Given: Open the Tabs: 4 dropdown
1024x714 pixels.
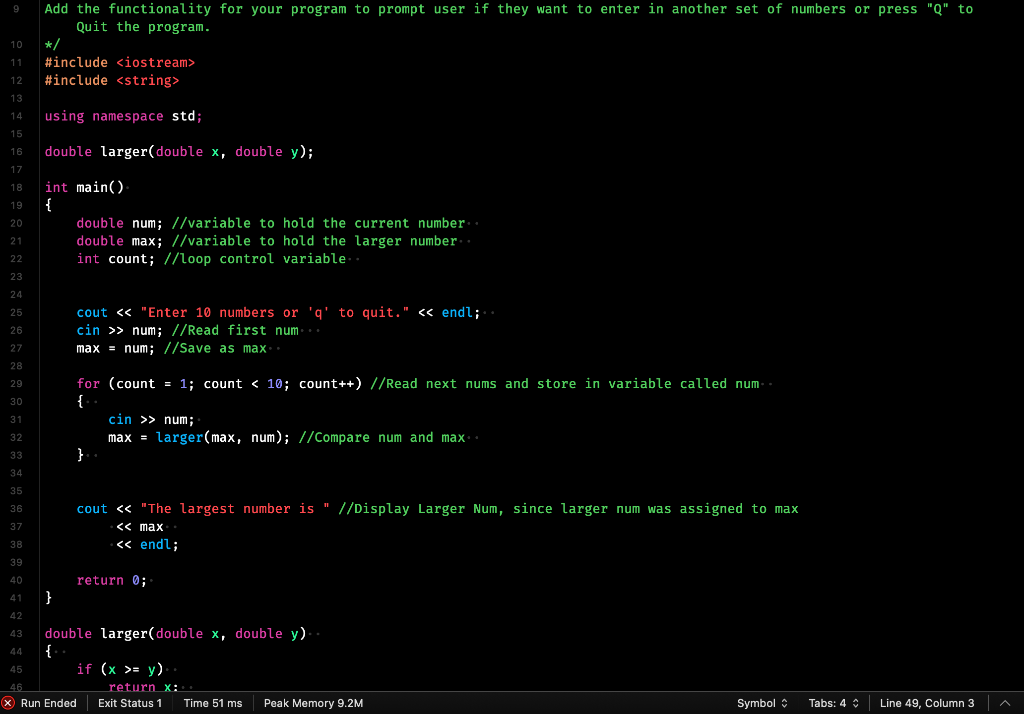Looking at the screenshot, I should (833, 703).
